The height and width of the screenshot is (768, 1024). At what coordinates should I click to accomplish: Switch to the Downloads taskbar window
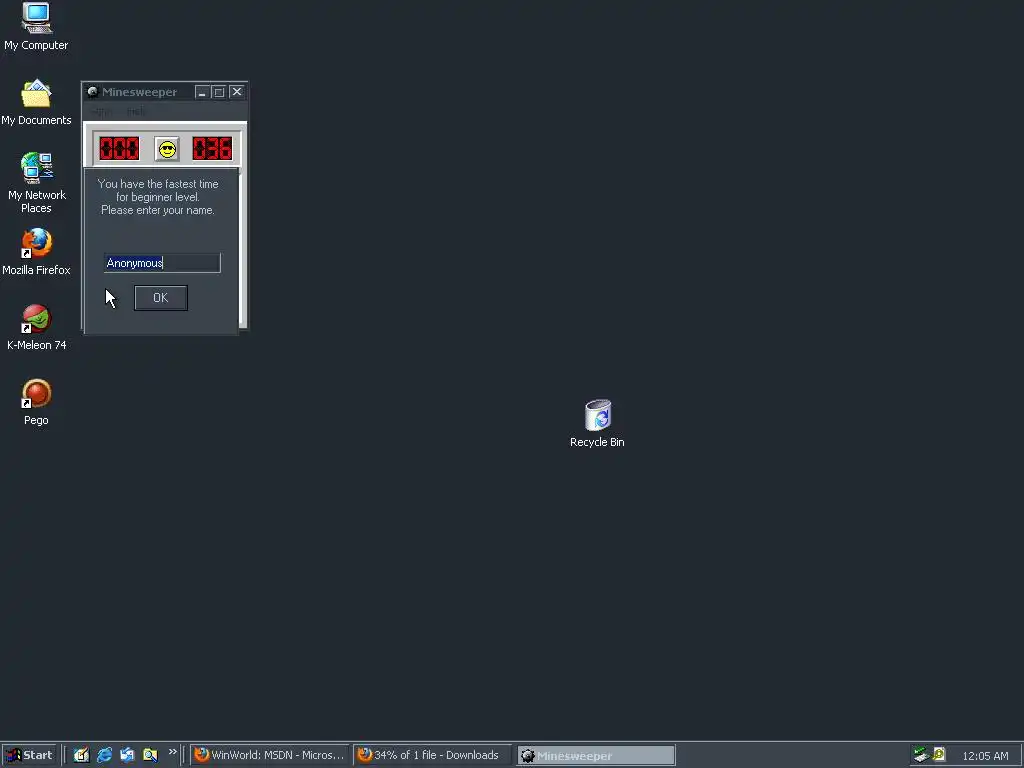pos(432,755)
